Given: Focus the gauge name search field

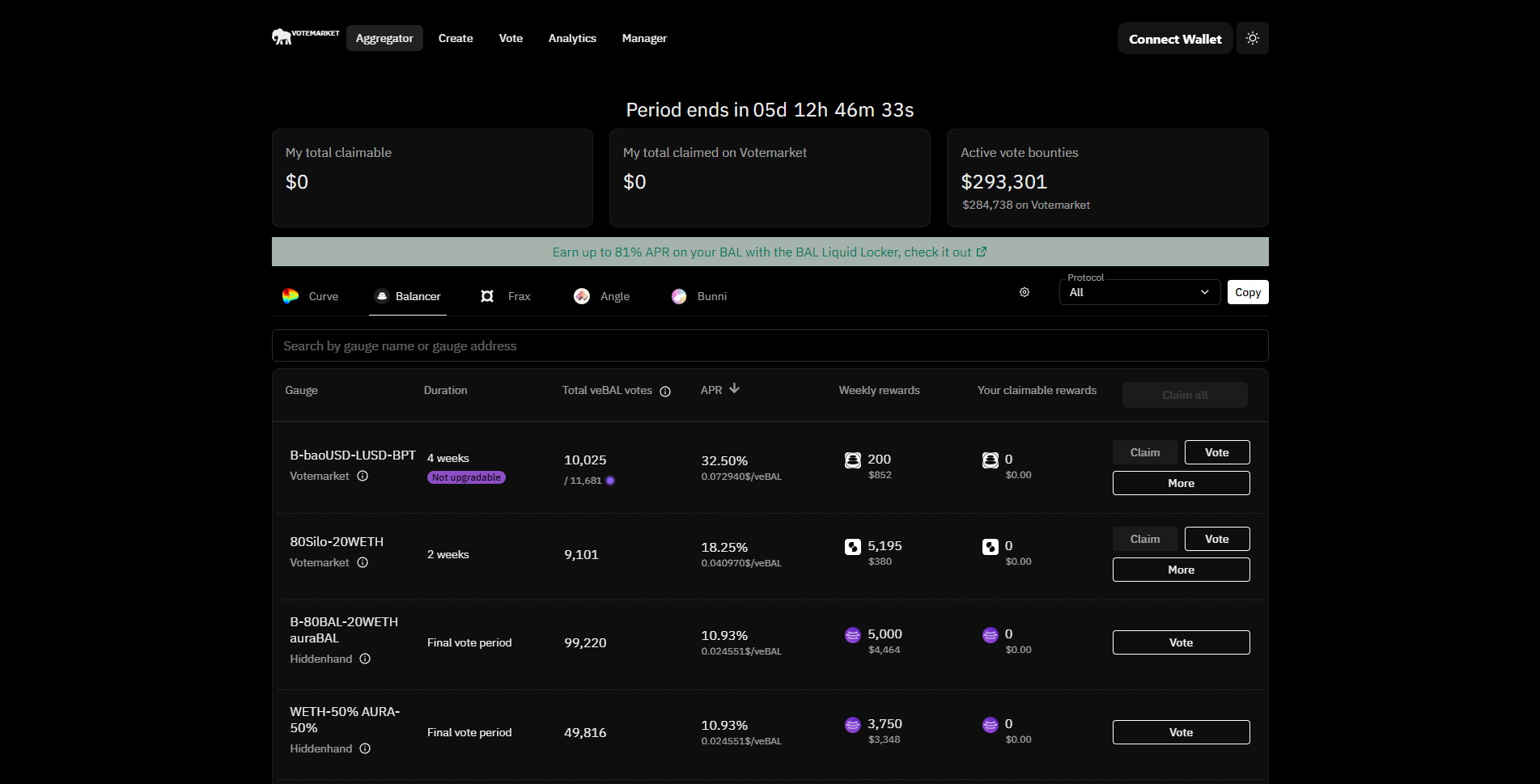Looking at the screenshot, I should (769, 345).
